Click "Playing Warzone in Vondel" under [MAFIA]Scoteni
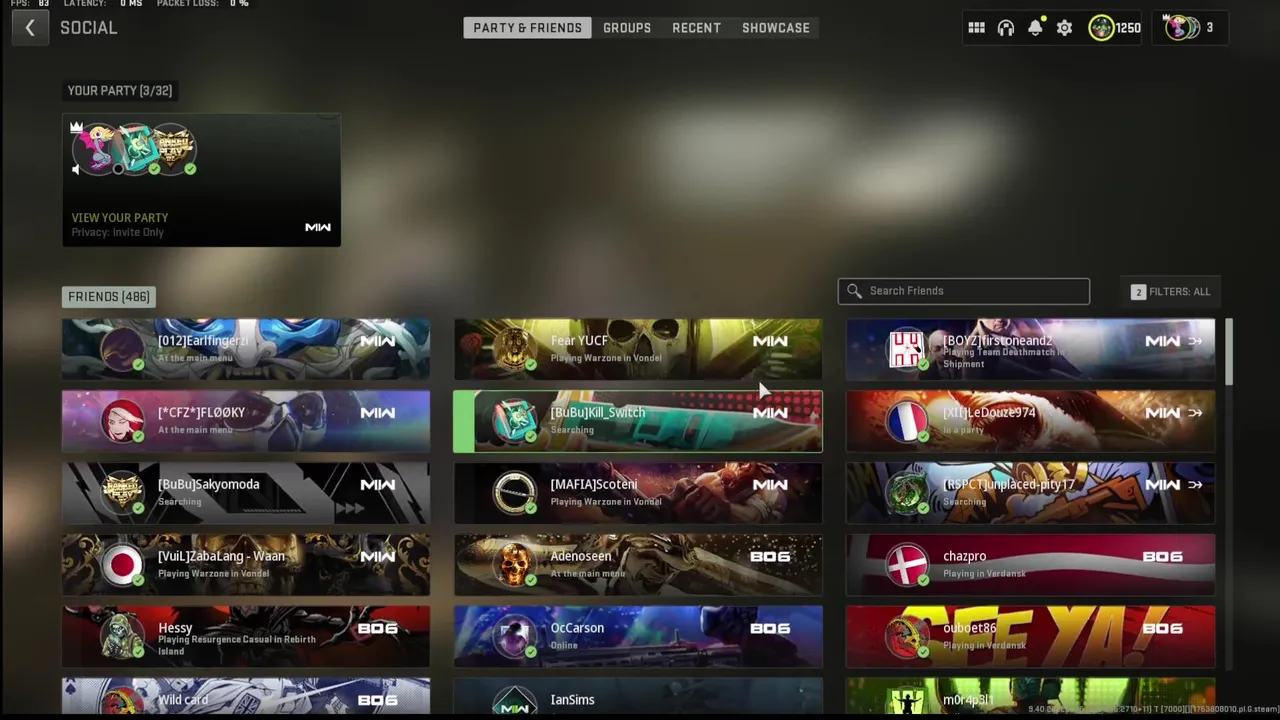The image size is (1280, 720). (606, 502)
